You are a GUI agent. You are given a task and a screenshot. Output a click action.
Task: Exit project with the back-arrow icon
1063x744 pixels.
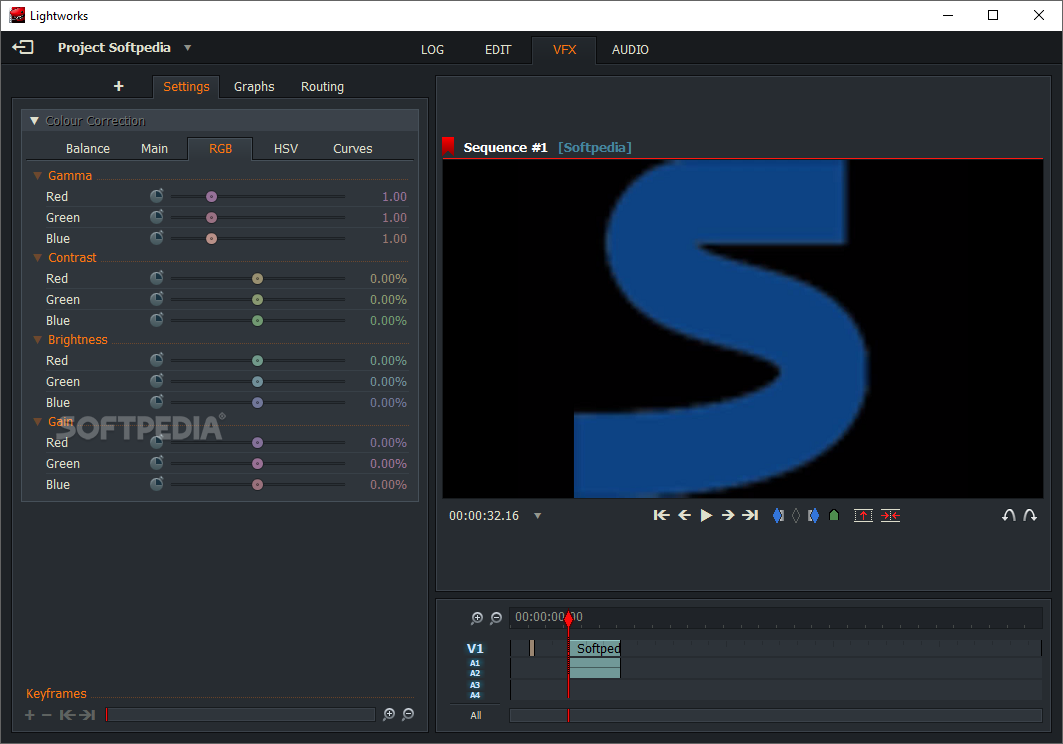pos(22,47)
